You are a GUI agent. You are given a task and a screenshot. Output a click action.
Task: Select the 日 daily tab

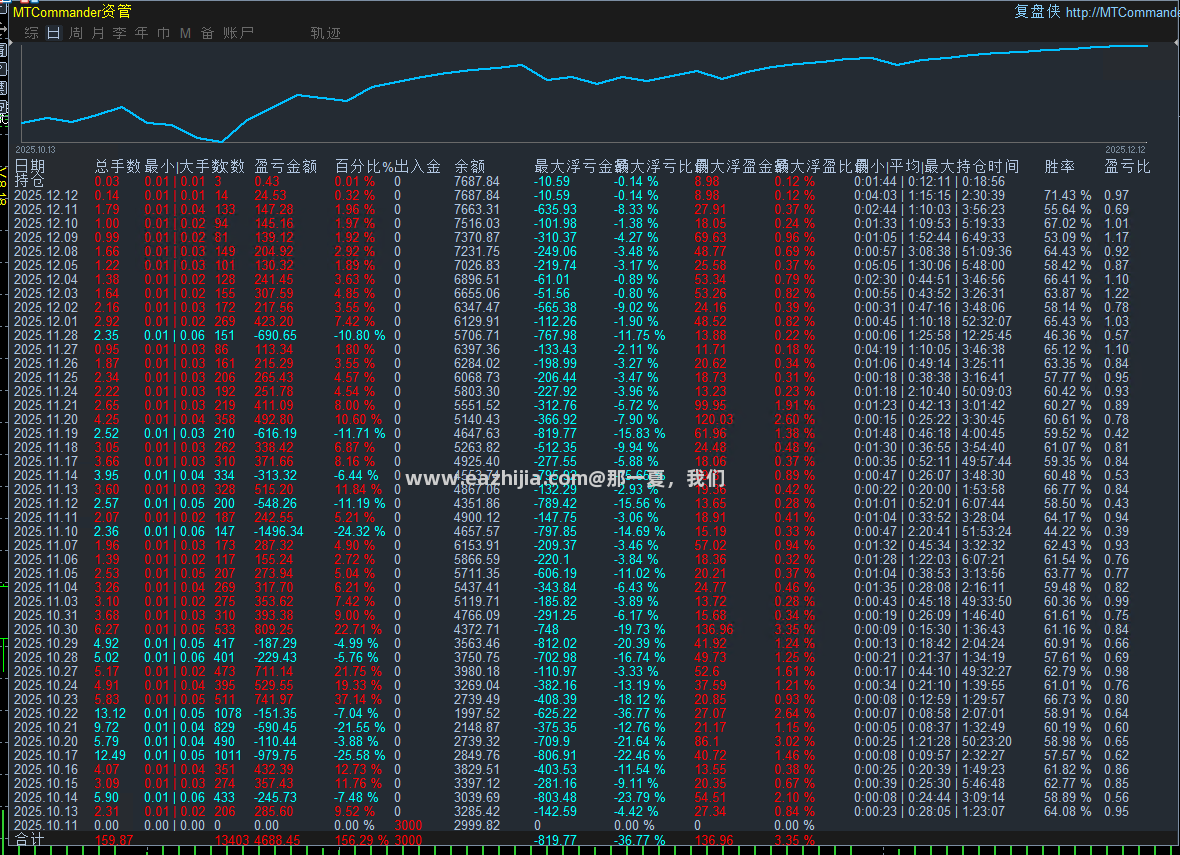coord(53,33)
